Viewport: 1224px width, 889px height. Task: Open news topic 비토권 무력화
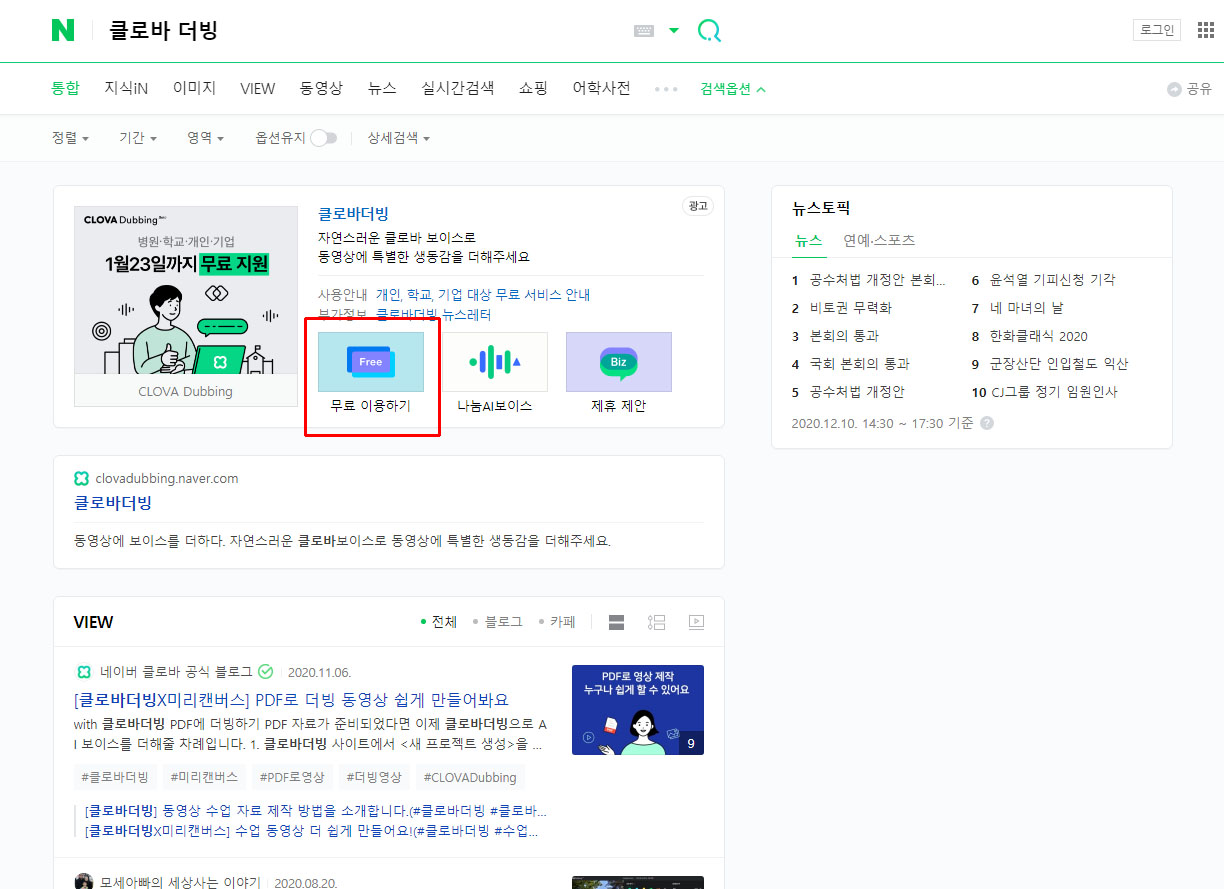pos(850,308)
